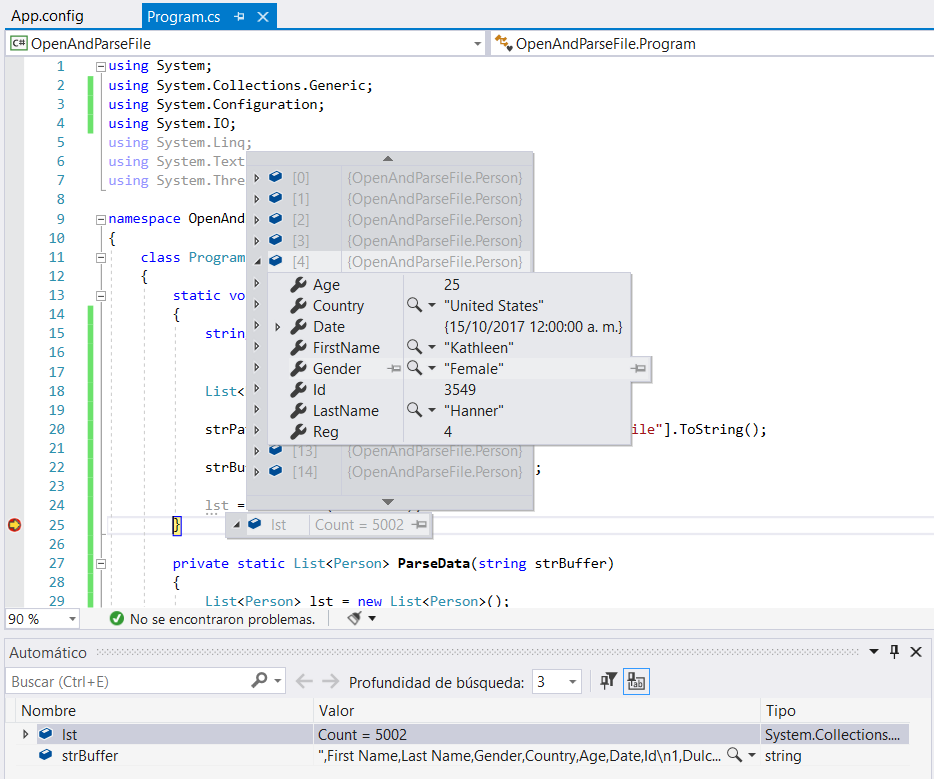Click the search magnifier in Automático panel
This screenshot has height=779, width=934.
click(x=259, y=681)
